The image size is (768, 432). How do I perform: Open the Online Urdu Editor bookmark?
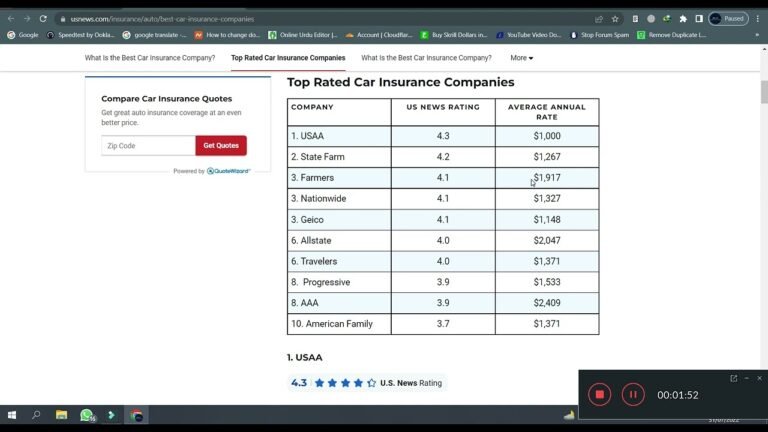tap(303, 35)
